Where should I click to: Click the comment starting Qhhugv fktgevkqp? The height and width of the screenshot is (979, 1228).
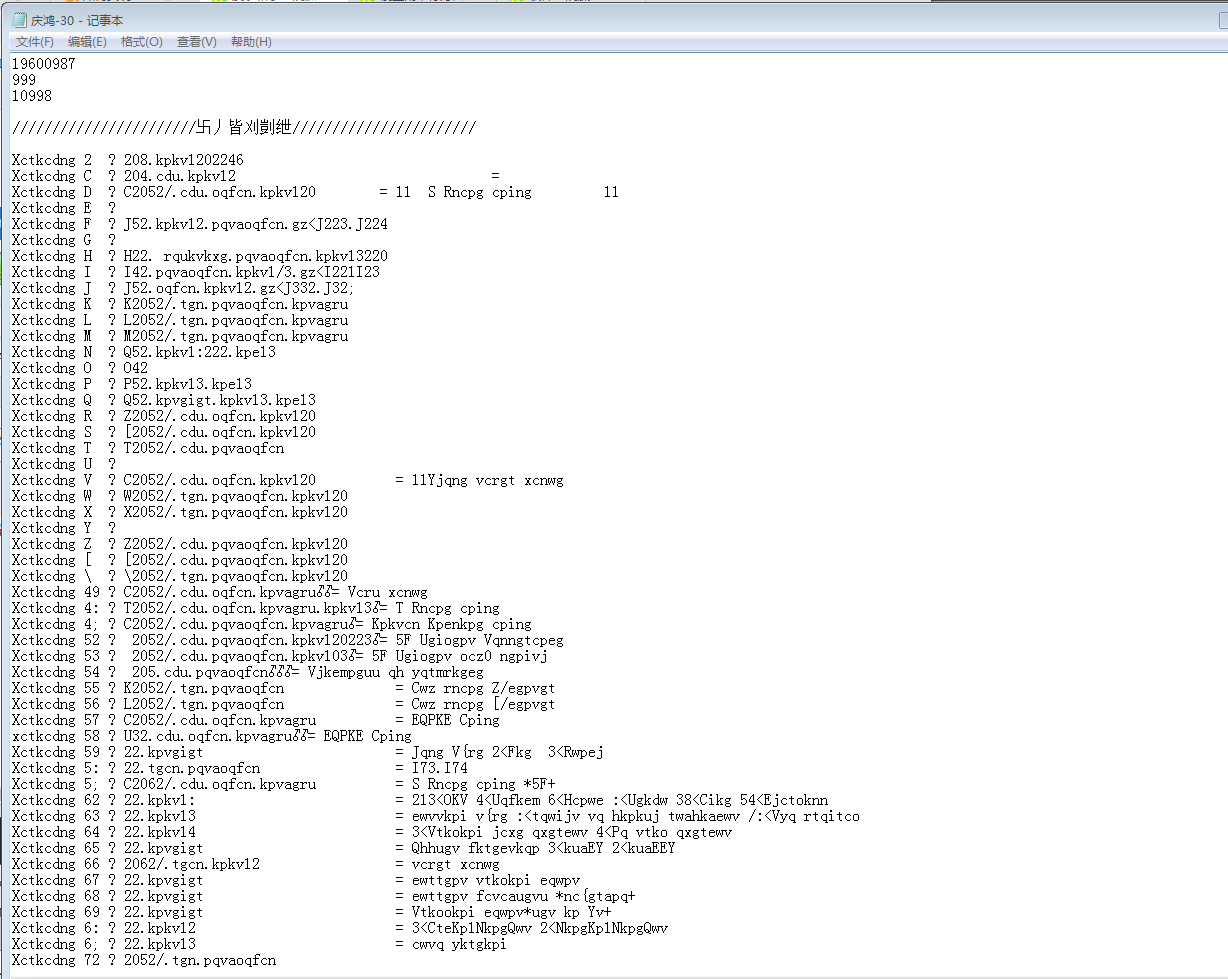543,848
